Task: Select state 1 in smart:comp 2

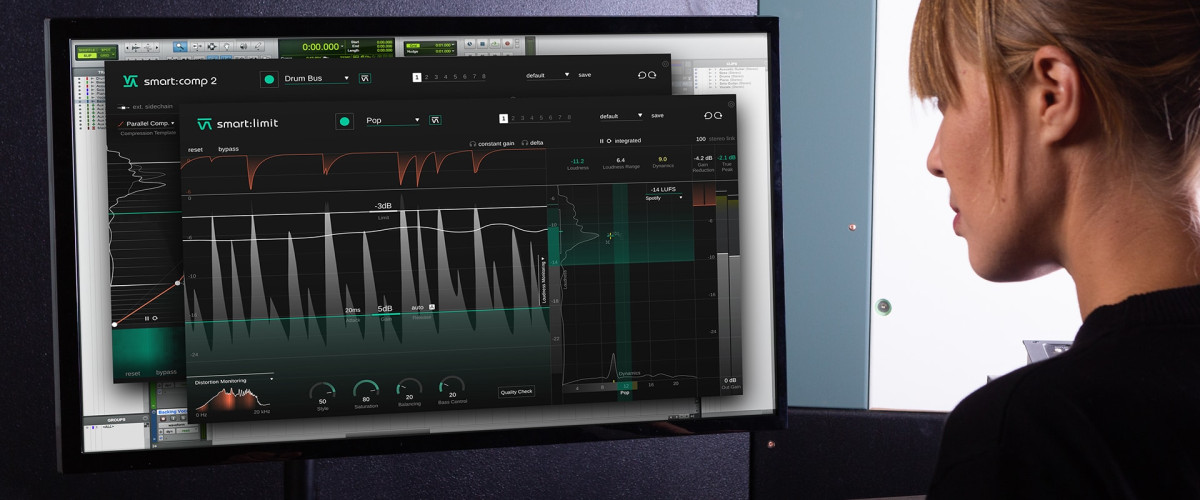Action: click(417, 77)
